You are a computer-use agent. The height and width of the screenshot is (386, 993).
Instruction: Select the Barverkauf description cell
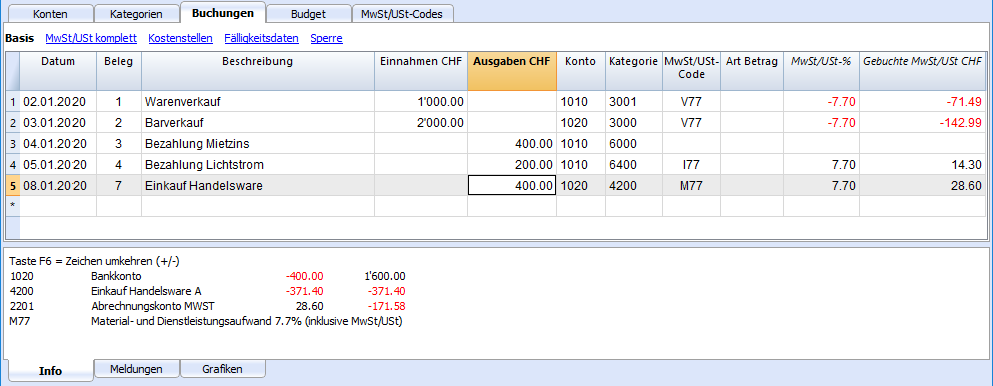pos(258,122)
